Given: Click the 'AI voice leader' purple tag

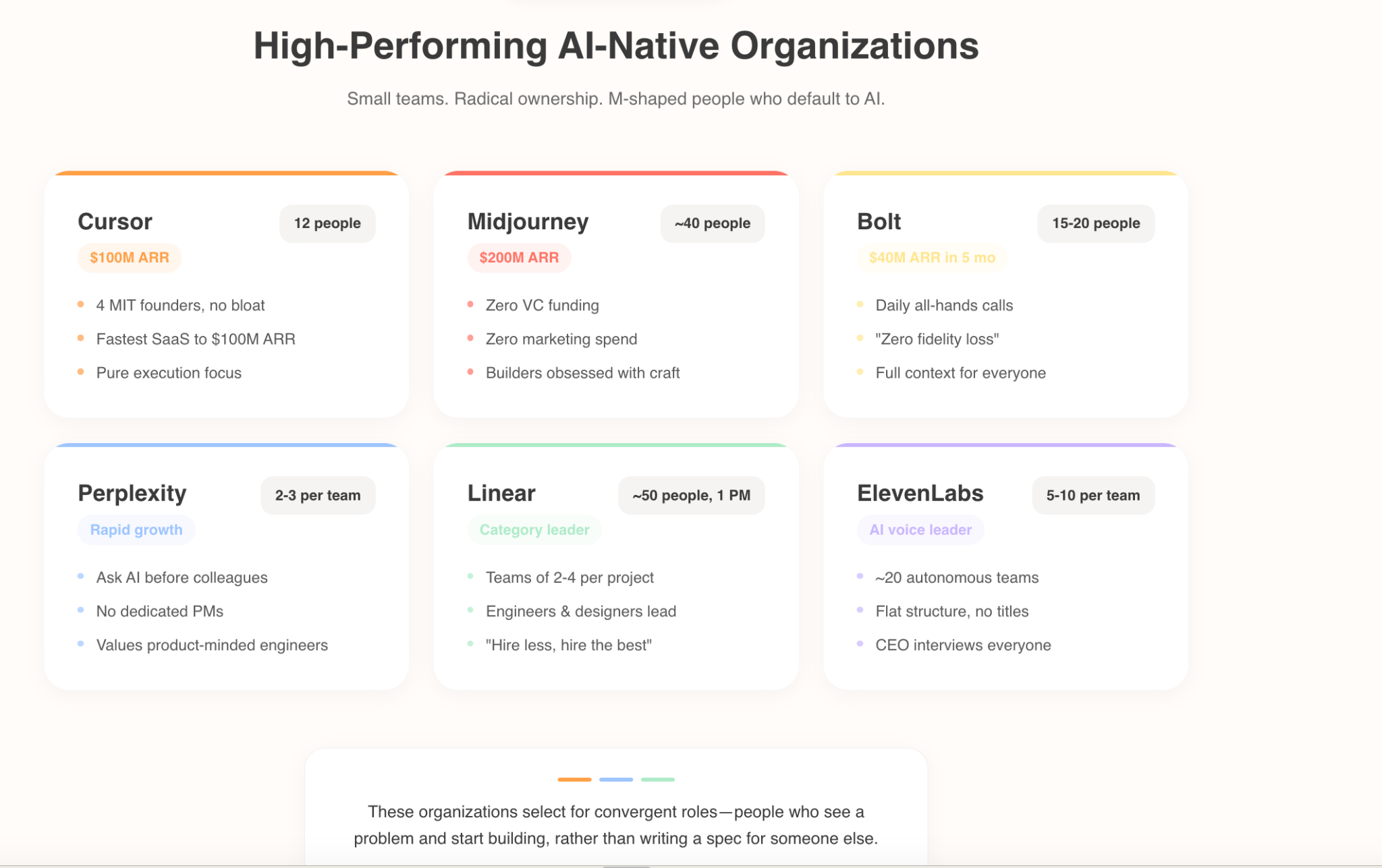Looking at the screenshot, I should (920, 530).
